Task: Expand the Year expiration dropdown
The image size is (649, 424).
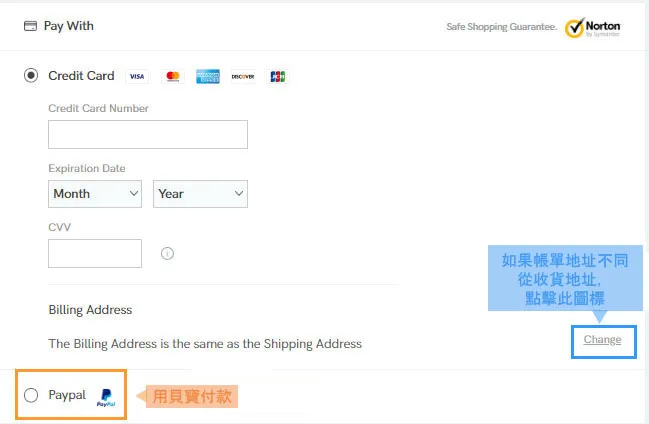Action: pyautogui.click(x=200, y=194)
